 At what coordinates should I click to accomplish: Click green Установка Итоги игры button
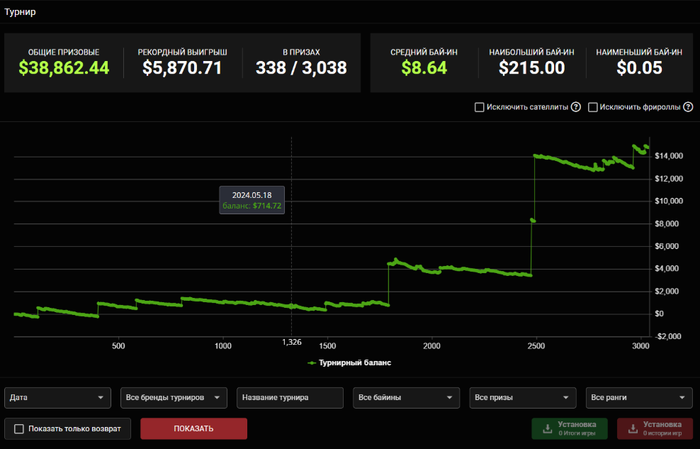(570, 428)
